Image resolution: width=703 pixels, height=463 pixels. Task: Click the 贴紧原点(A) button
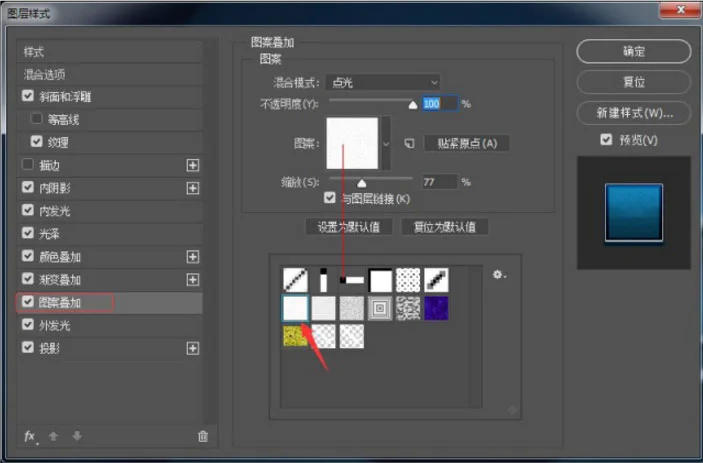467,143
